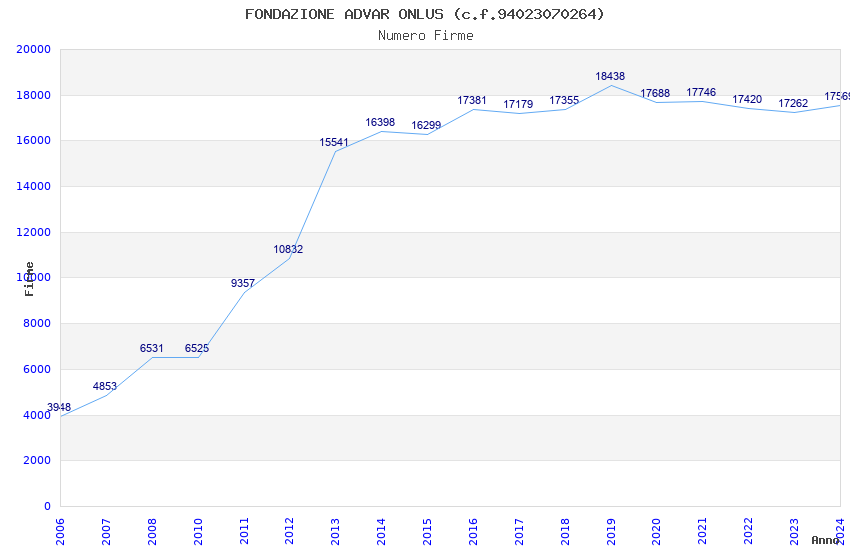Viewport: 850px width, 550px height.
Task: Click the x-axis year 2023
Action: pos(795,532)
